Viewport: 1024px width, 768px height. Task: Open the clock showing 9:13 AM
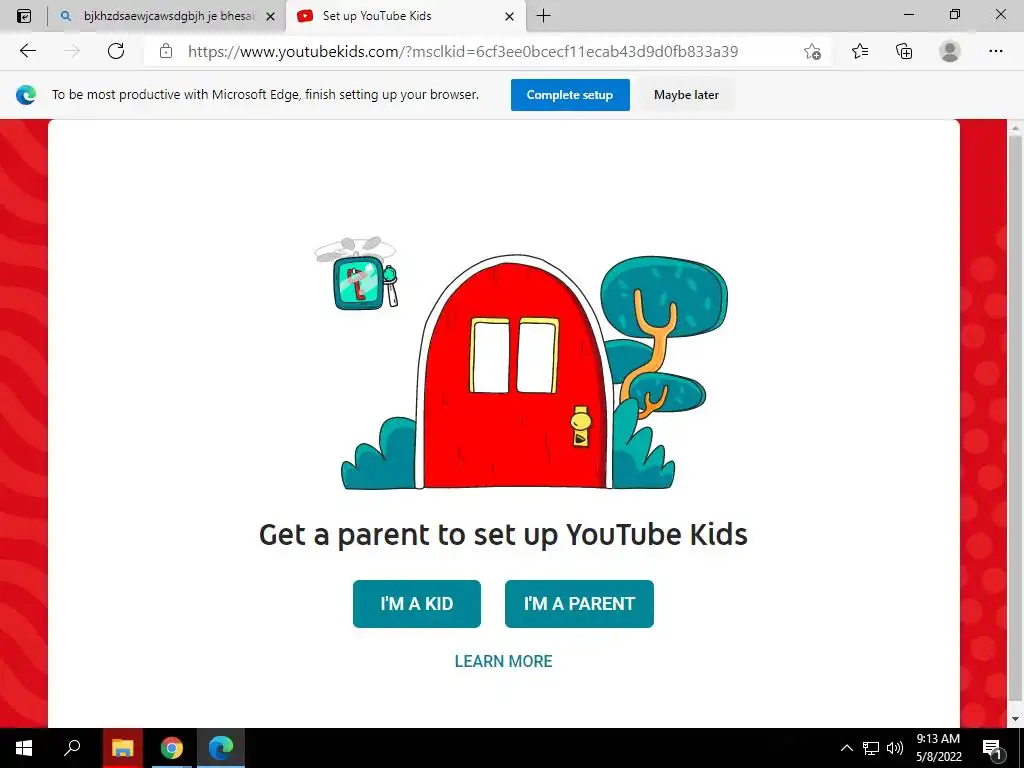tap(938, 748)
